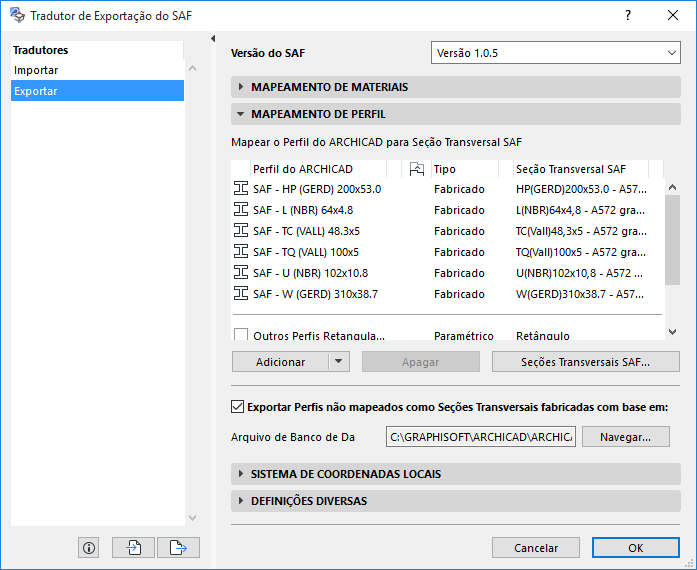Image resolution: width=697 pixels, height=570 pixels.
Task: Select row text SAF - TC (VALL) 48.3x5
Action: (x=306, y=231)
